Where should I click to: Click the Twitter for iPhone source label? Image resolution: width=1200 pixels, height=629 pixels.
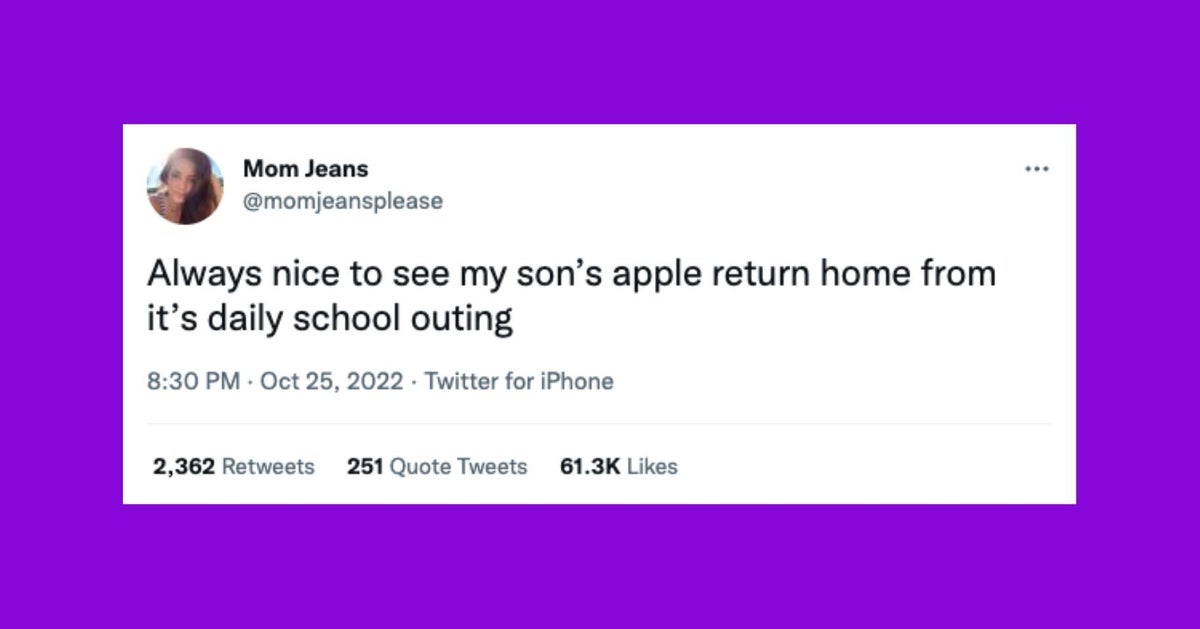[518, 381]
